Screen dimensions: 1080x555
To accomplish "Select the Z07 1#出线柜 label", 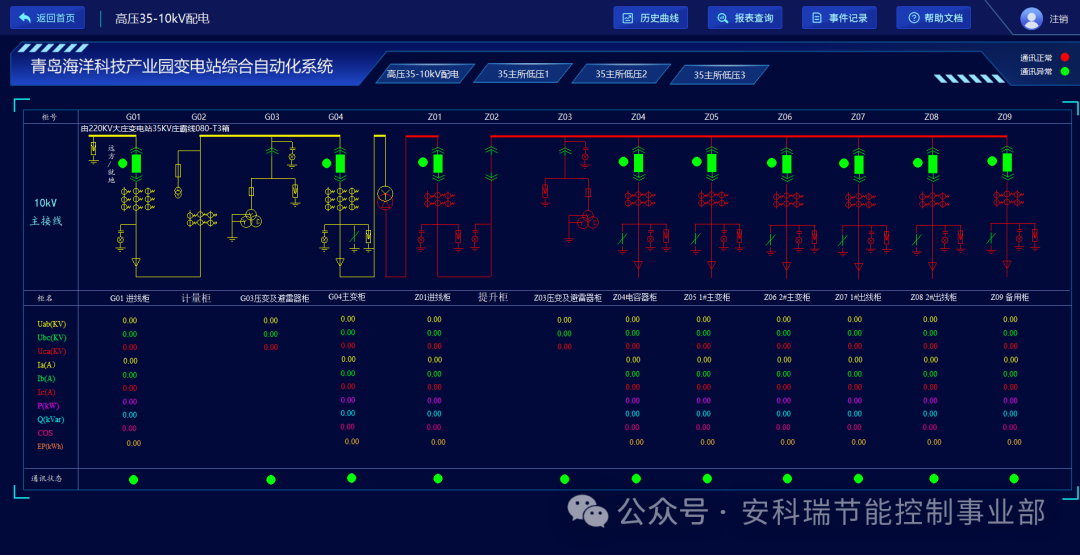I will coord(858,297).
